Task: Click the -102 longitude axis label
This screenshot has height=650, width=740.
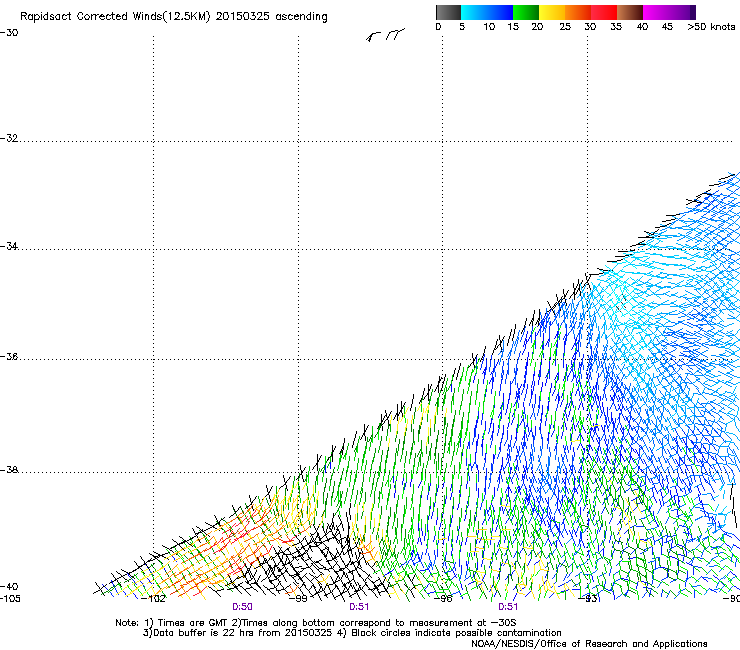Action: tap(153, 599)
